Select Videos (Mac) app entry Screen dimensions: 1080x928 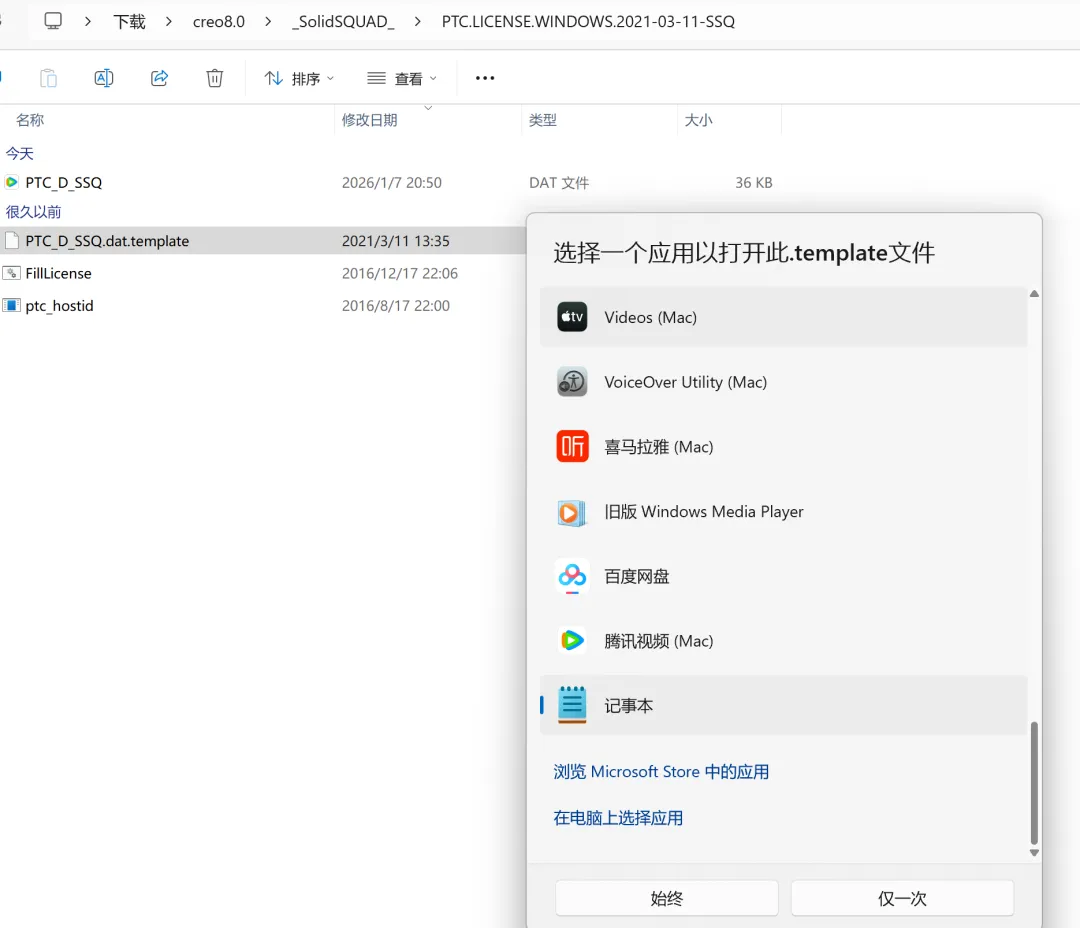pos(783,317)
